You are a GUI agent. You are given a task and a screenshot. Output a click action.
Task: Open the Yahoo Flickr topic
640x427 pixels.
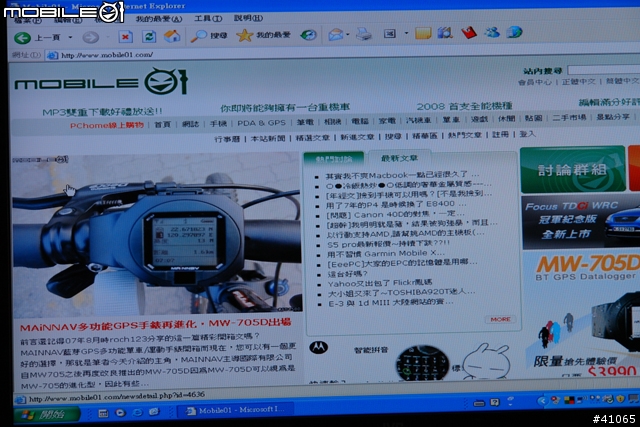coord(380,283)
